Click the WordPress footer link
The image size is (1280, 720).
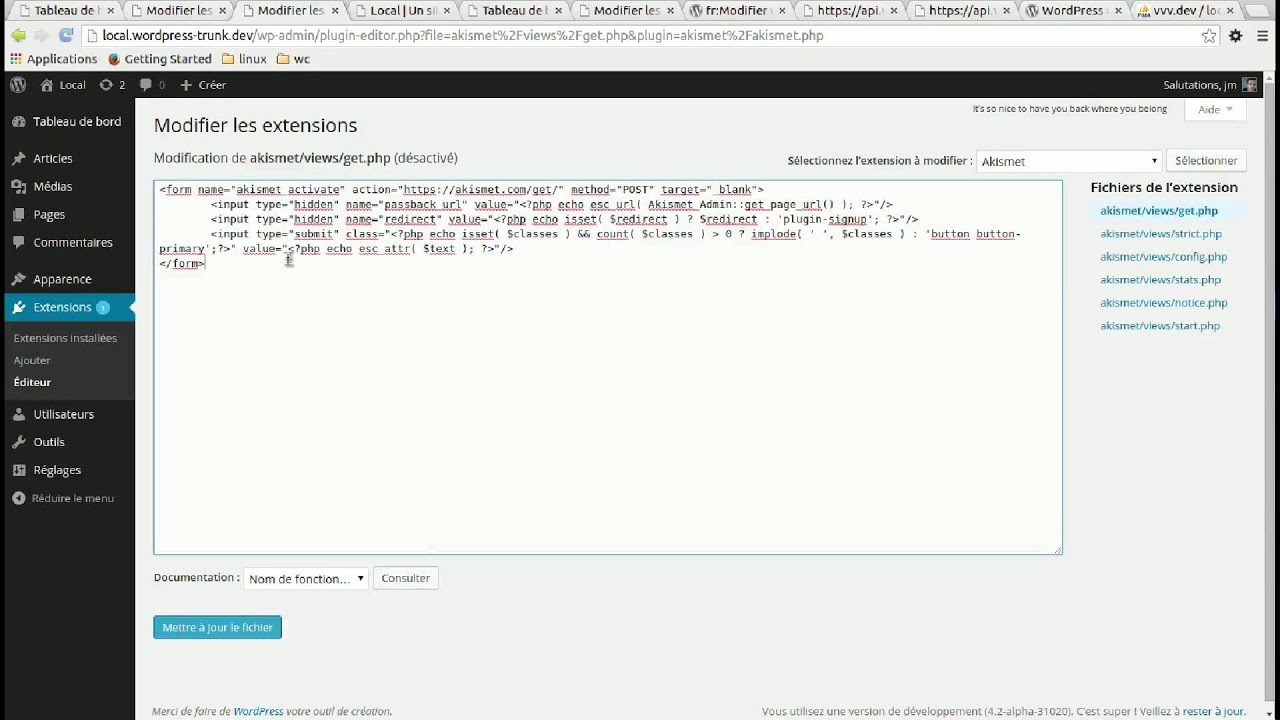(258, 712)
